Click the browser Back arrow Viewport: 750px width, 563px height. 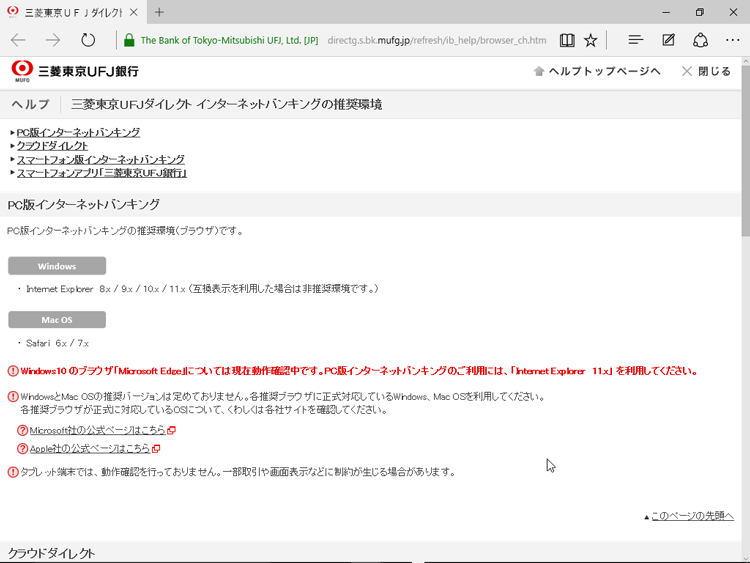pyautogui.click(x=19, y=40)
